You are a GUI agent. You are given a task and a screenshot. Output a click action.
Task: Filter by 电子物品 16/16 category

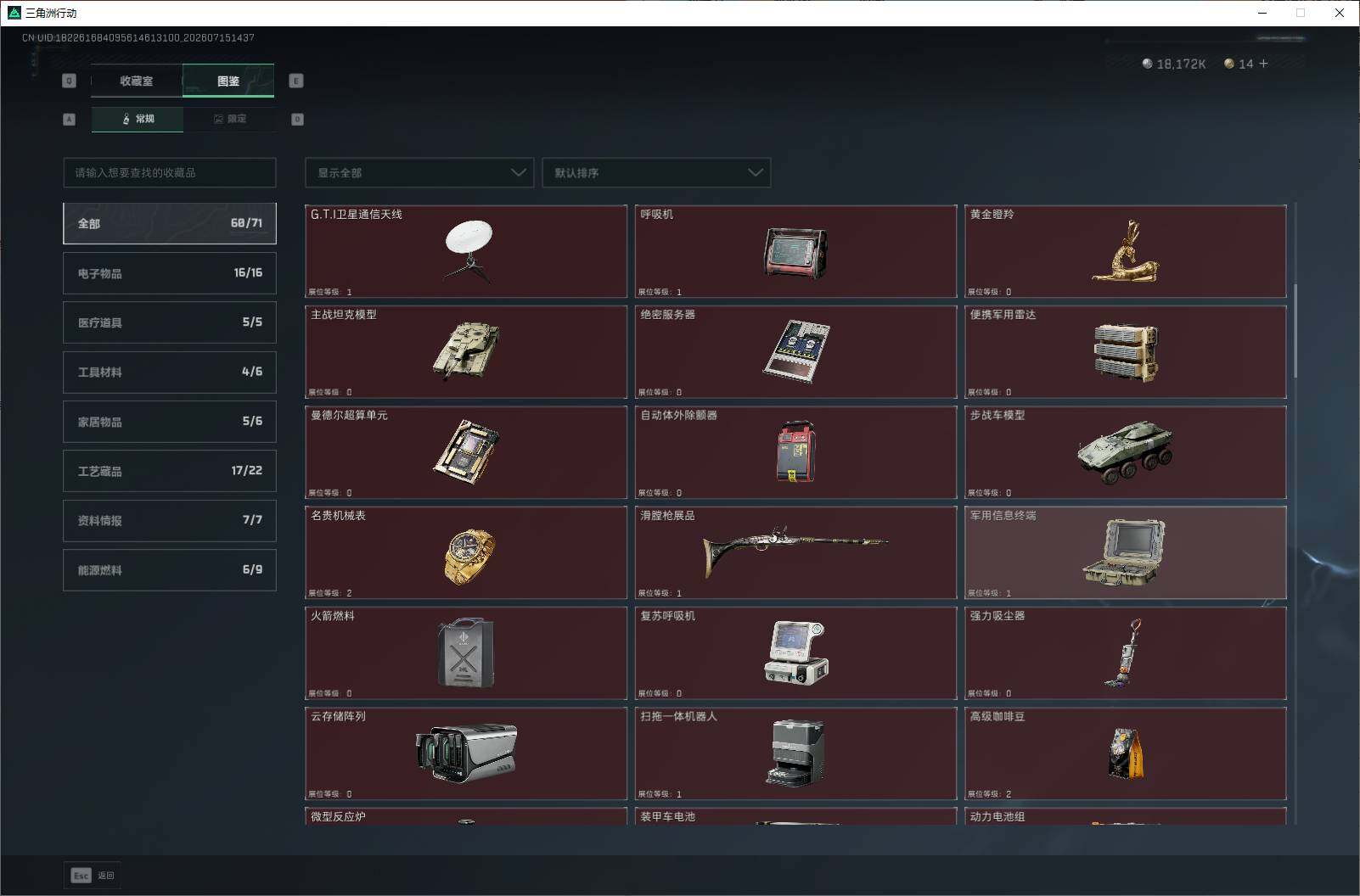tap(170, 273)
